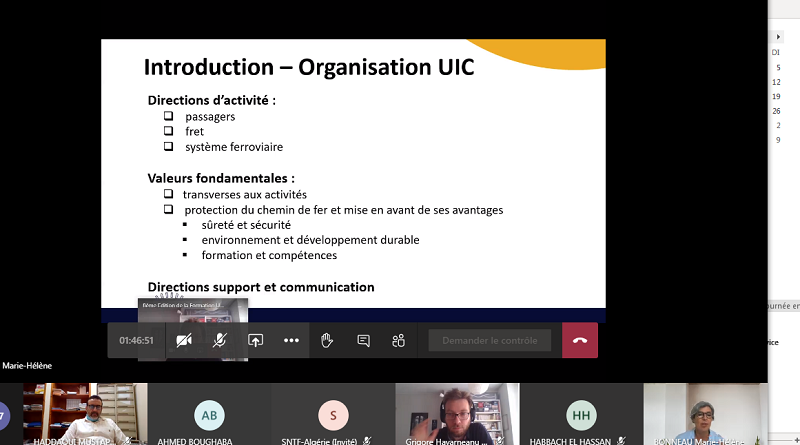This screenshot has height=445, width=800.
Task: Click Bonneau Marie-Hélène's video tile
Action: (705, 412)
